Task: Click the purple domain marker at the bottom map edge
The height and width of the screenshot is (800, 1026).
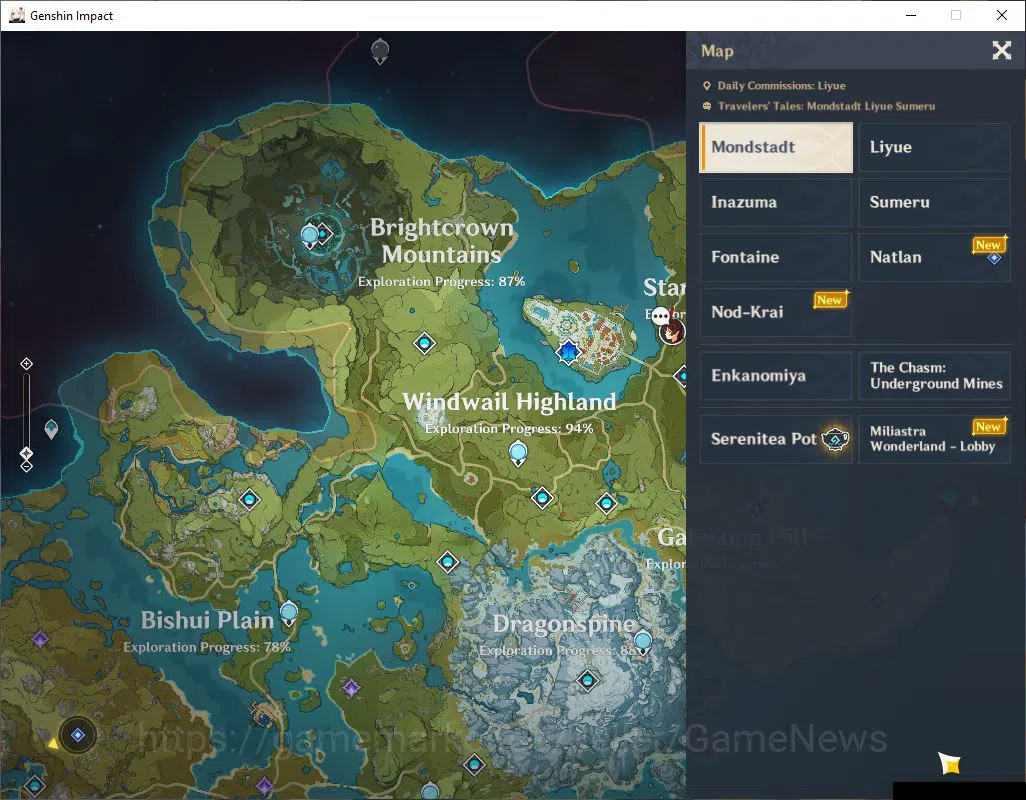Action: coord(264,785)
